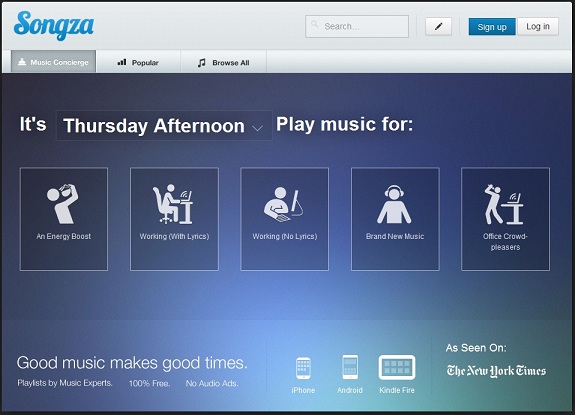Click the concierge bell icon

[22, 62]
